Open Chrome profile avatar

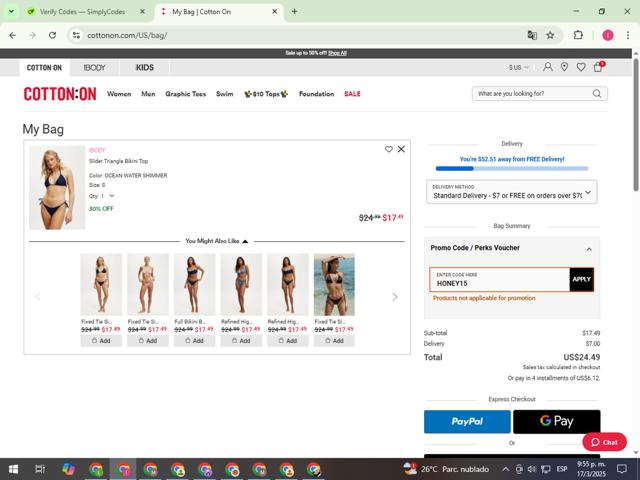pyautogui.click(x=608, y=35)
